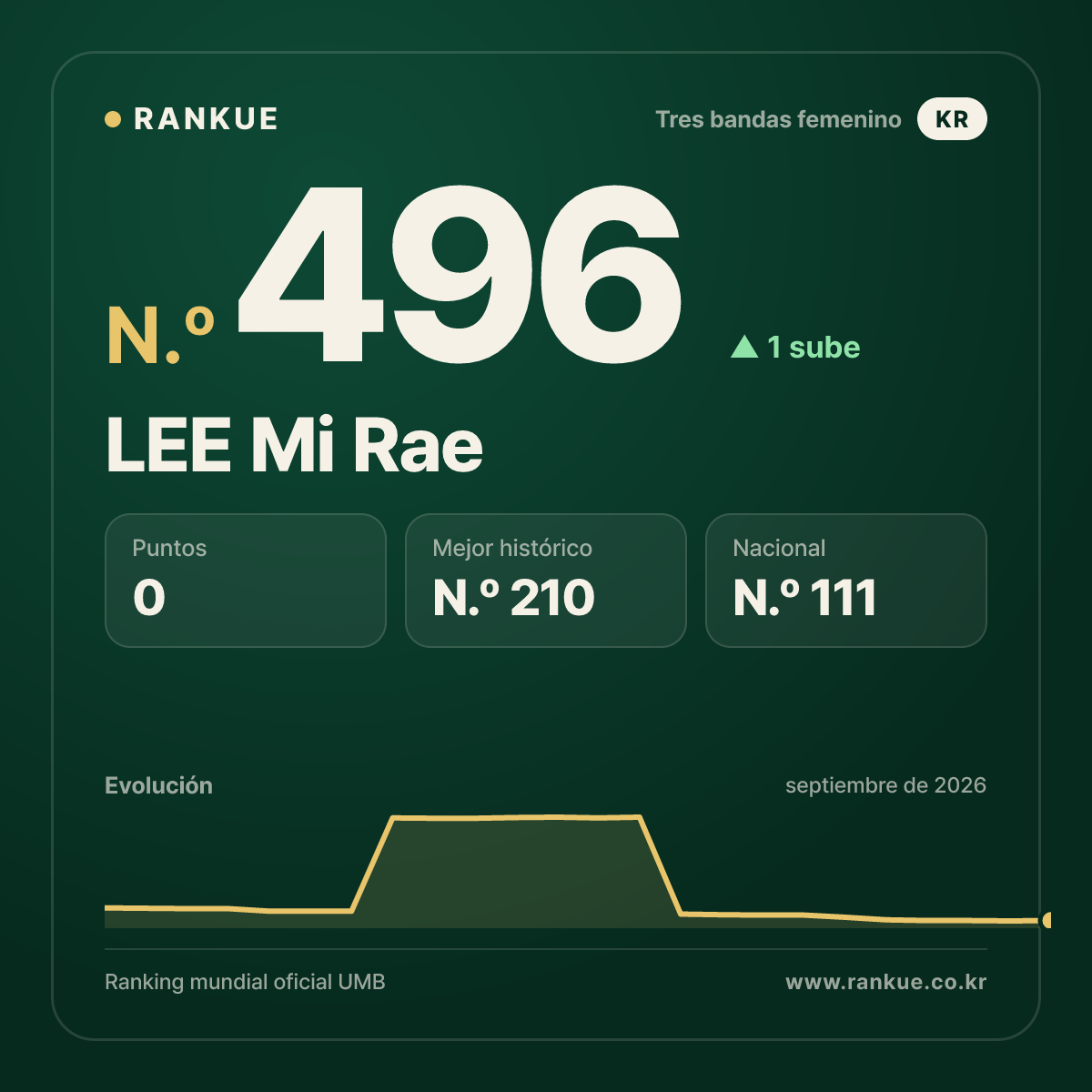Click the value N.º 210
This screenshot has width=1092, height=1092.
point(514,598)
